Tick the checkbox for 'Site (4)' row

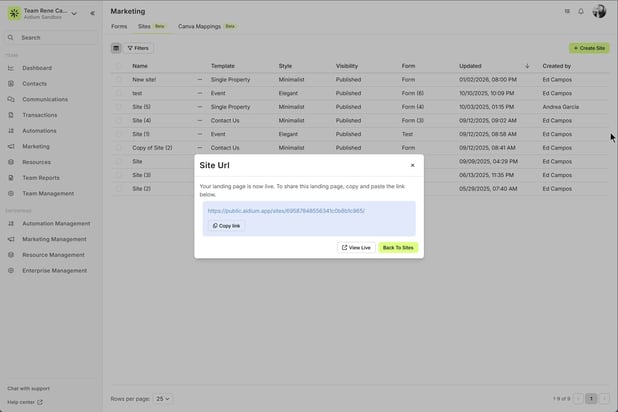tap(118, 120)
